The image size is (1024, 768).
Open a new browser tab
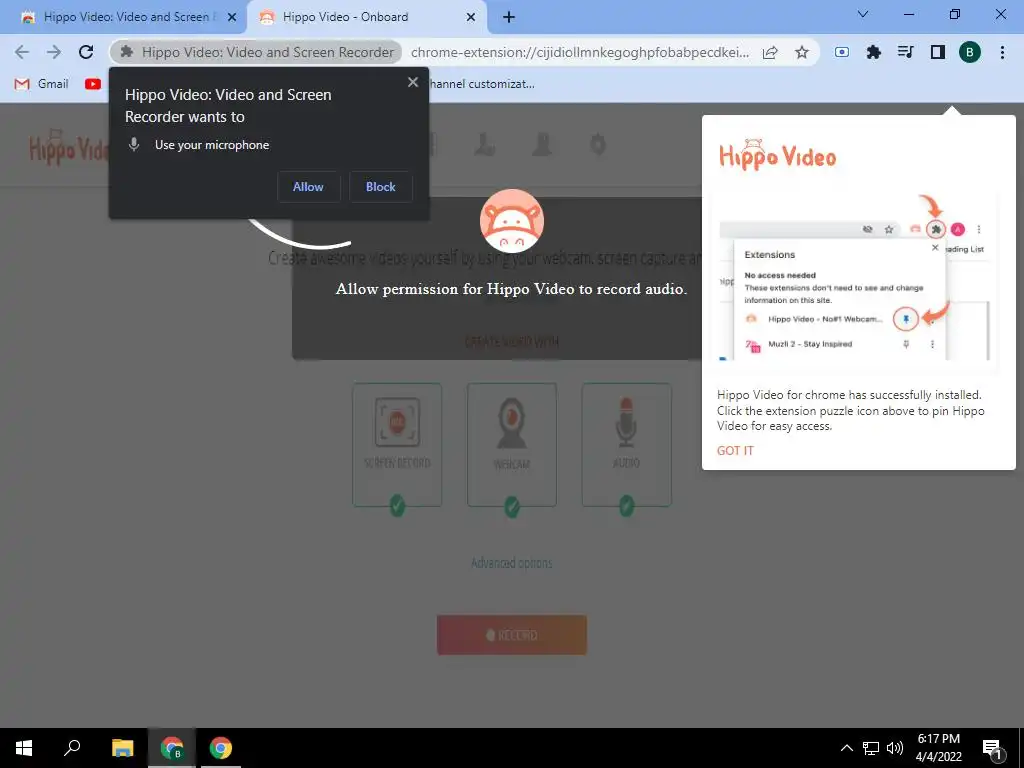coord(509,17)
